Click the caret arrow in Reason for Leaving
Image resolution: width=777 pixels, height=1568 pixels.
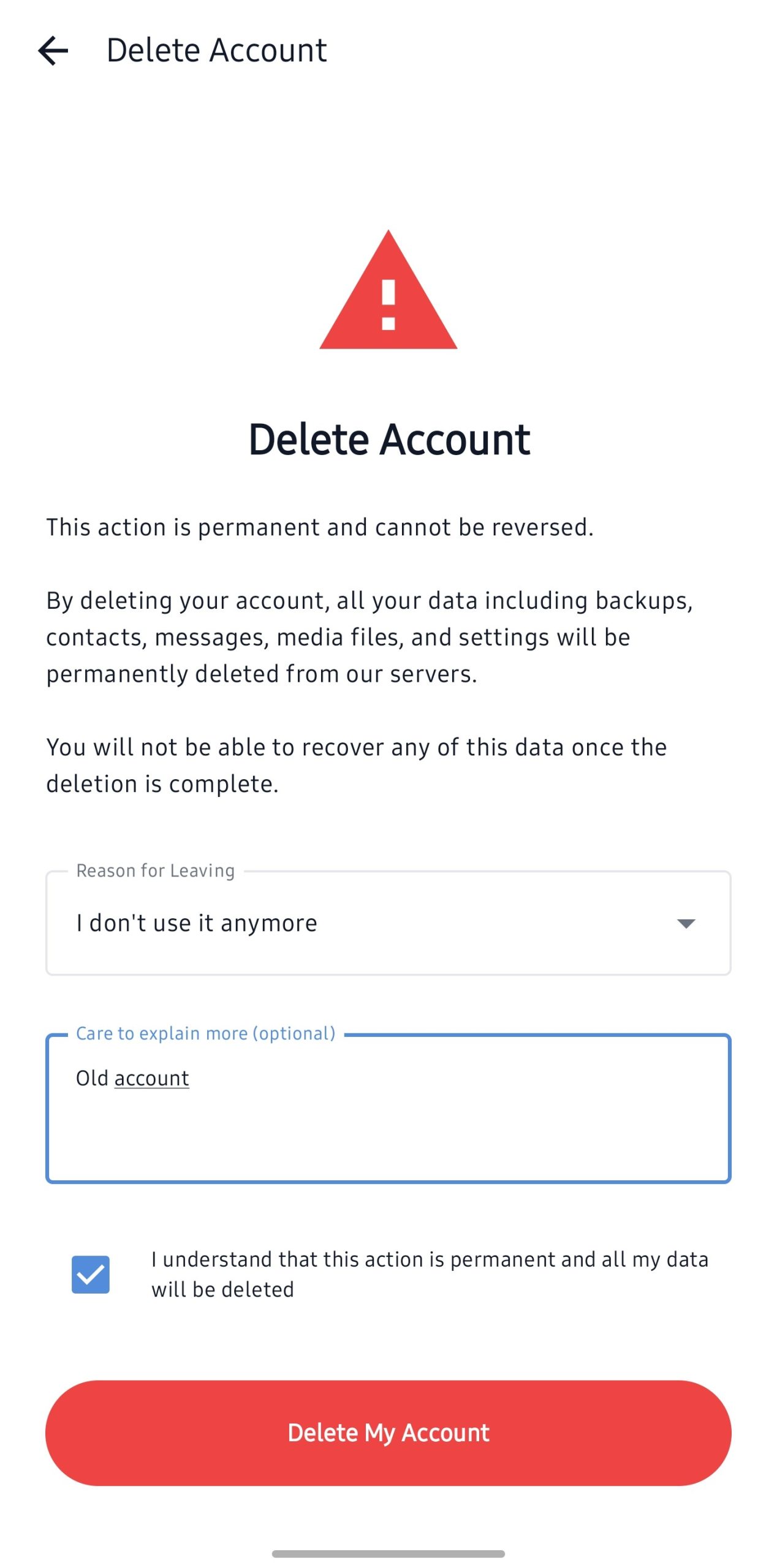[685, 923]
